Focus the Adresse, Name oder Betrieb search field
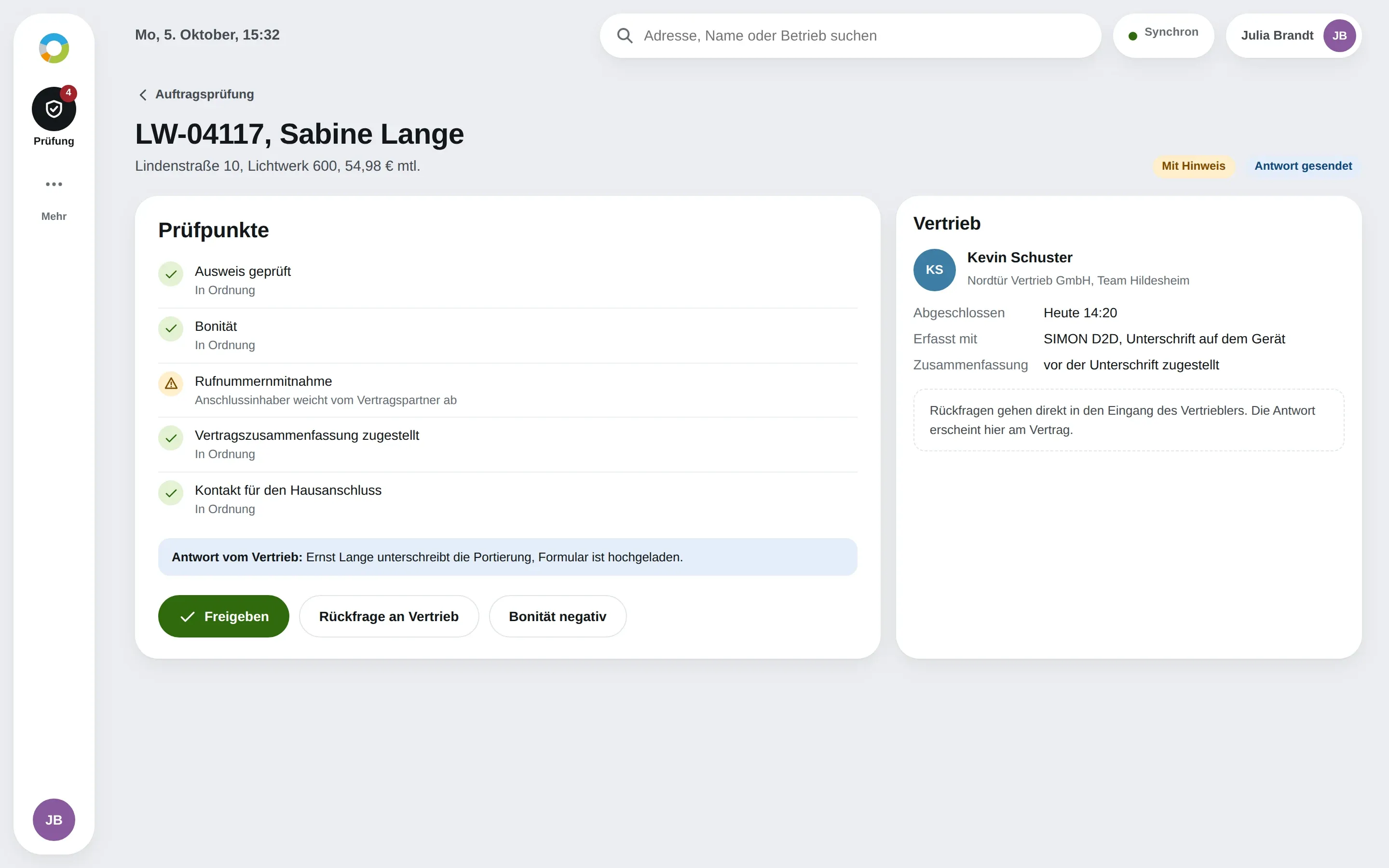This screenshot has width=1389, height=868. pyautogui.click(x=850, y=36)
